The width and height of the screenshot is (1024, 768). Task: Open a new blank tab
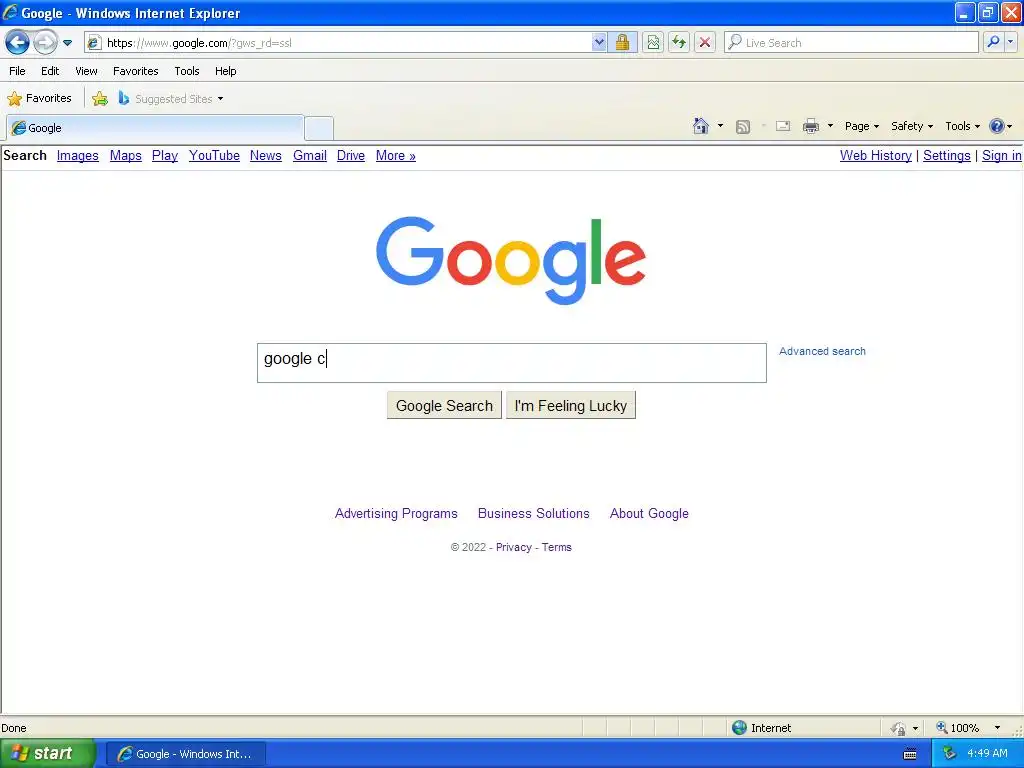pyautogui.click(x=319, y=128)
